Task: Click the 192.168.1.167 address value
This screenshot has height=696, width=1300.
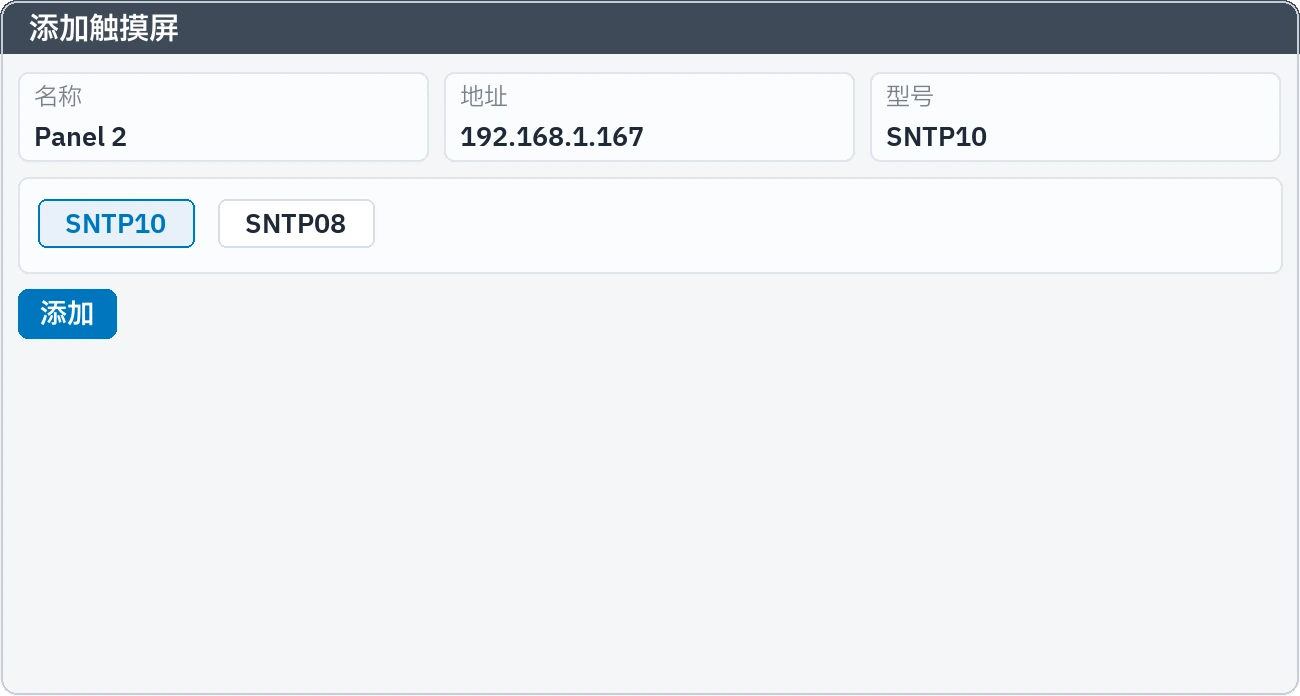Action: pos(551,137)
